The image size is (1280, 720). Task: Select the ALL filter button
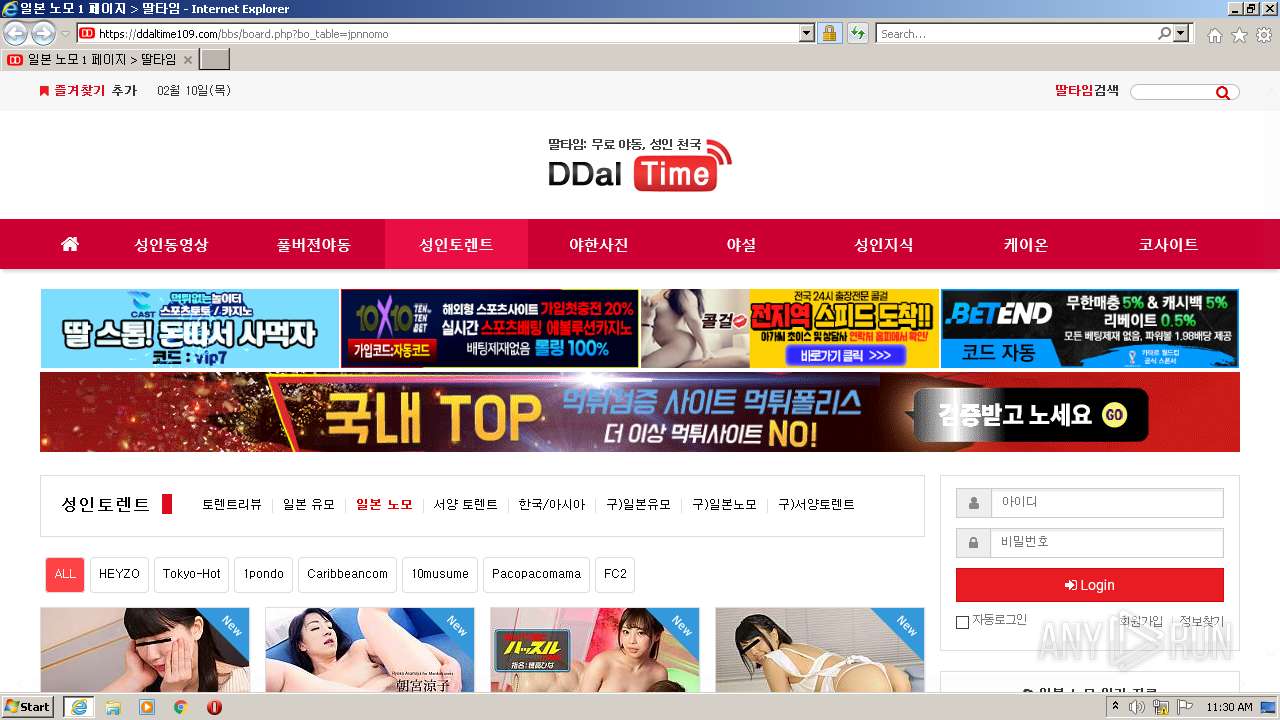(x=65, y=574)
